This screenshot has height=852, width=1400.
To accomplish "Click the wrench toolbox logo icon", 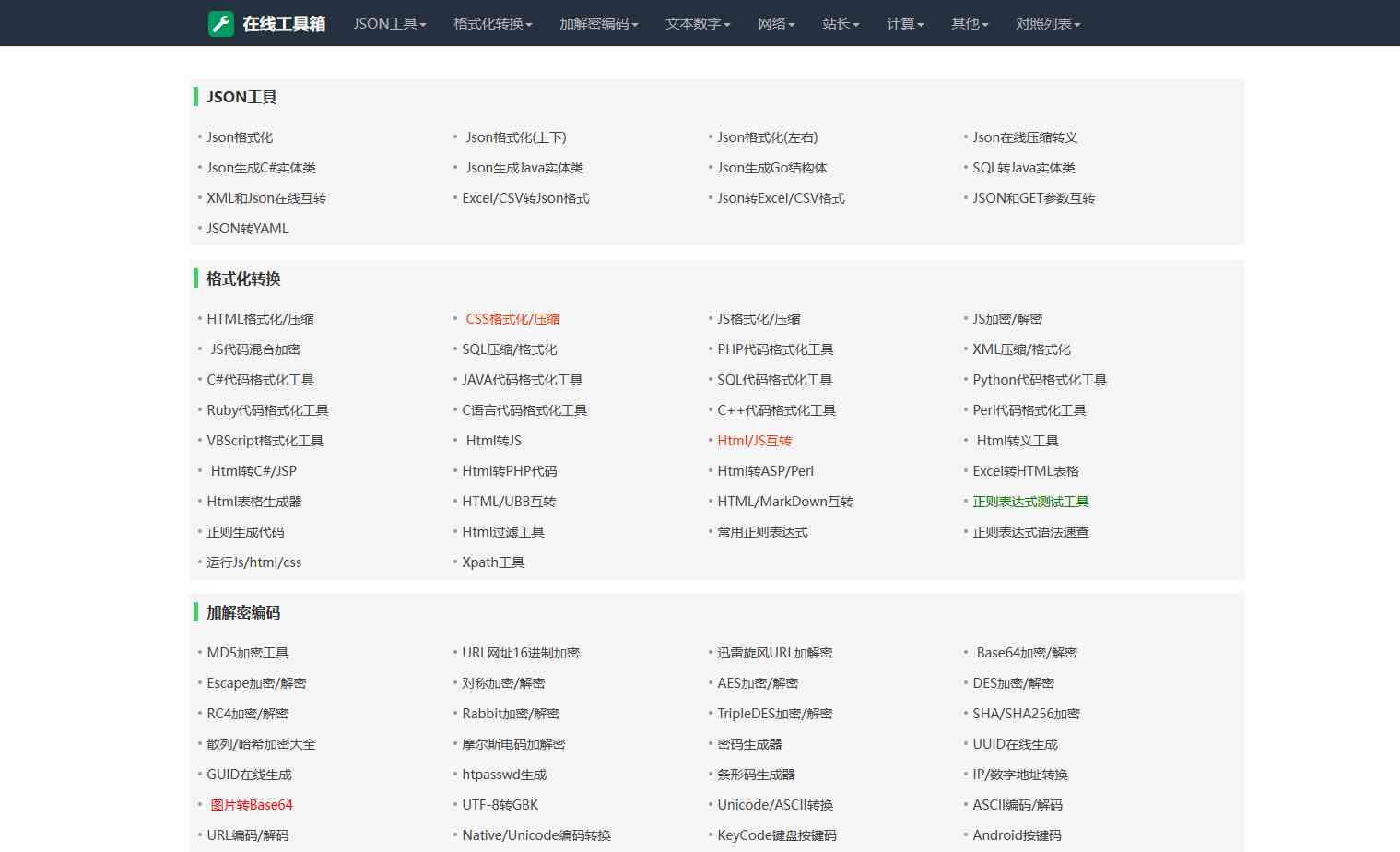I will click(x=219, y=23).
